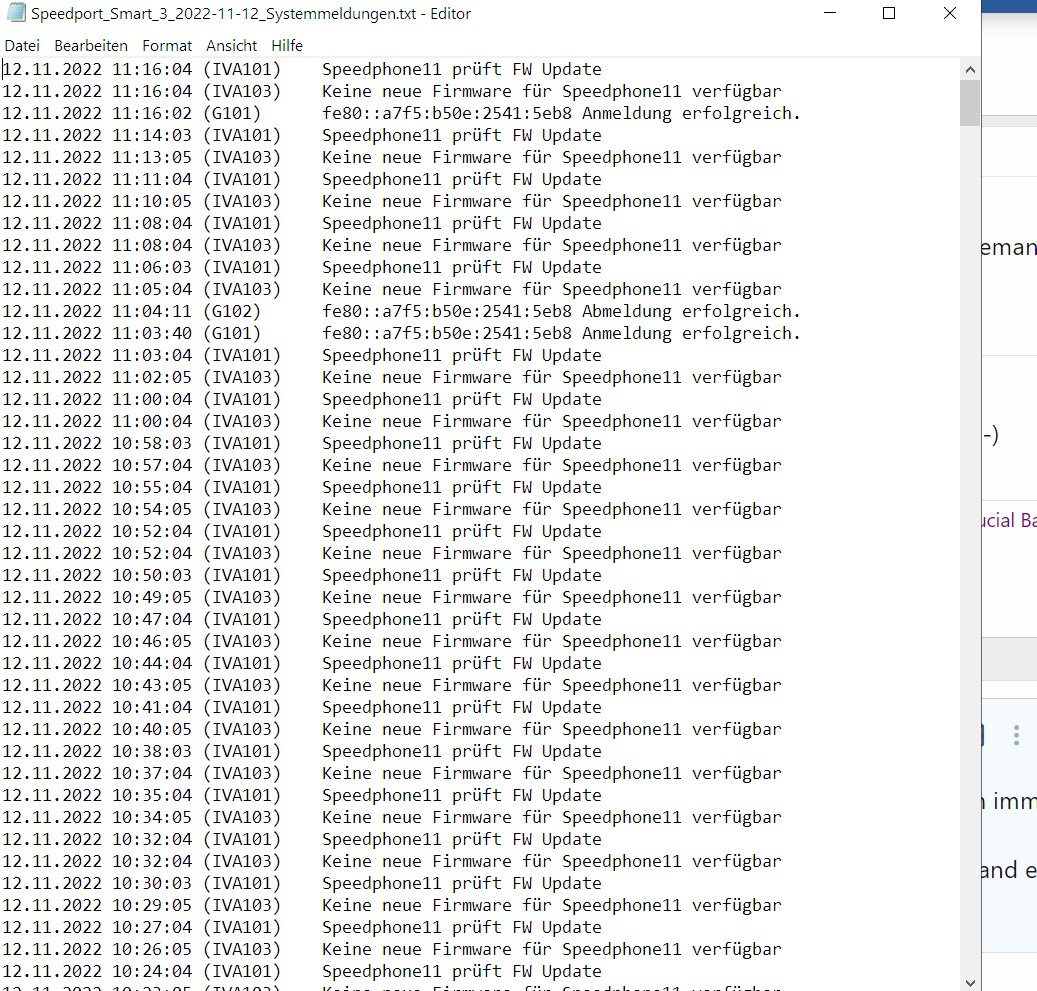Click the 10:44:04 (IVA101) log line
The height and width of the screenshot is (991, 1037).
tap(302, 663)
